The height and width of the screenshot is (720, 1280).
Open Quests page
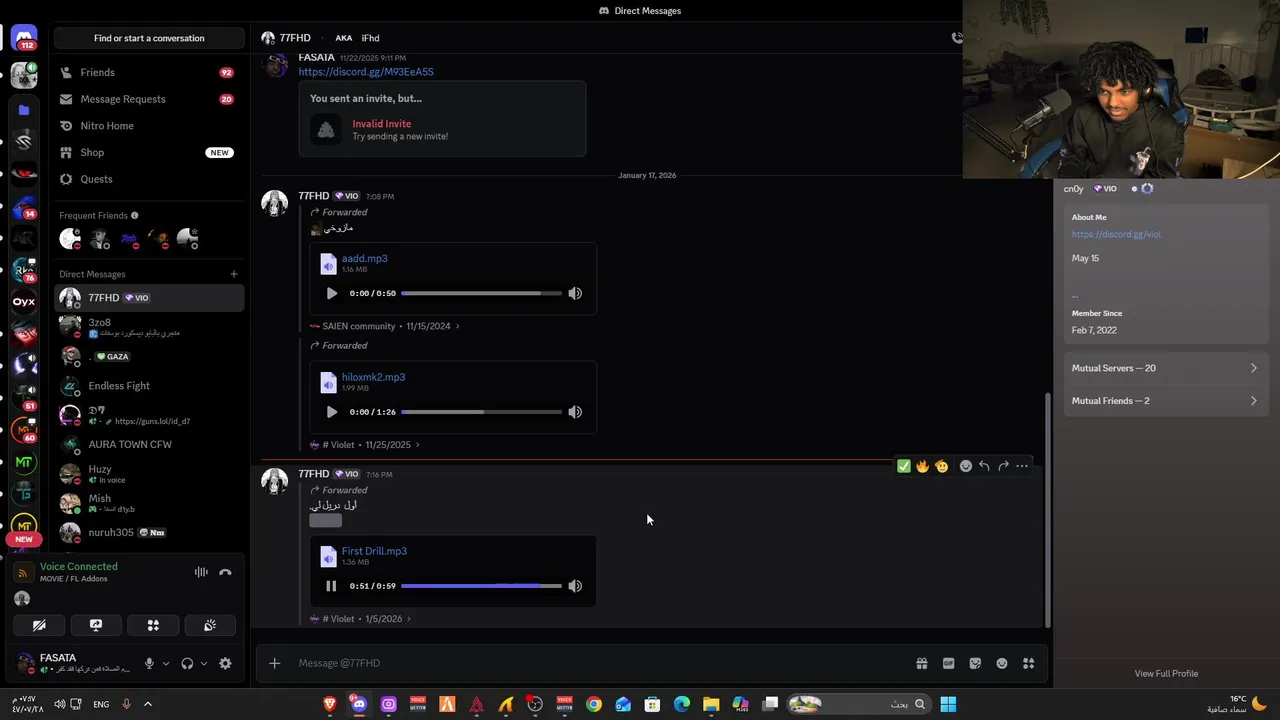[149, 179]
